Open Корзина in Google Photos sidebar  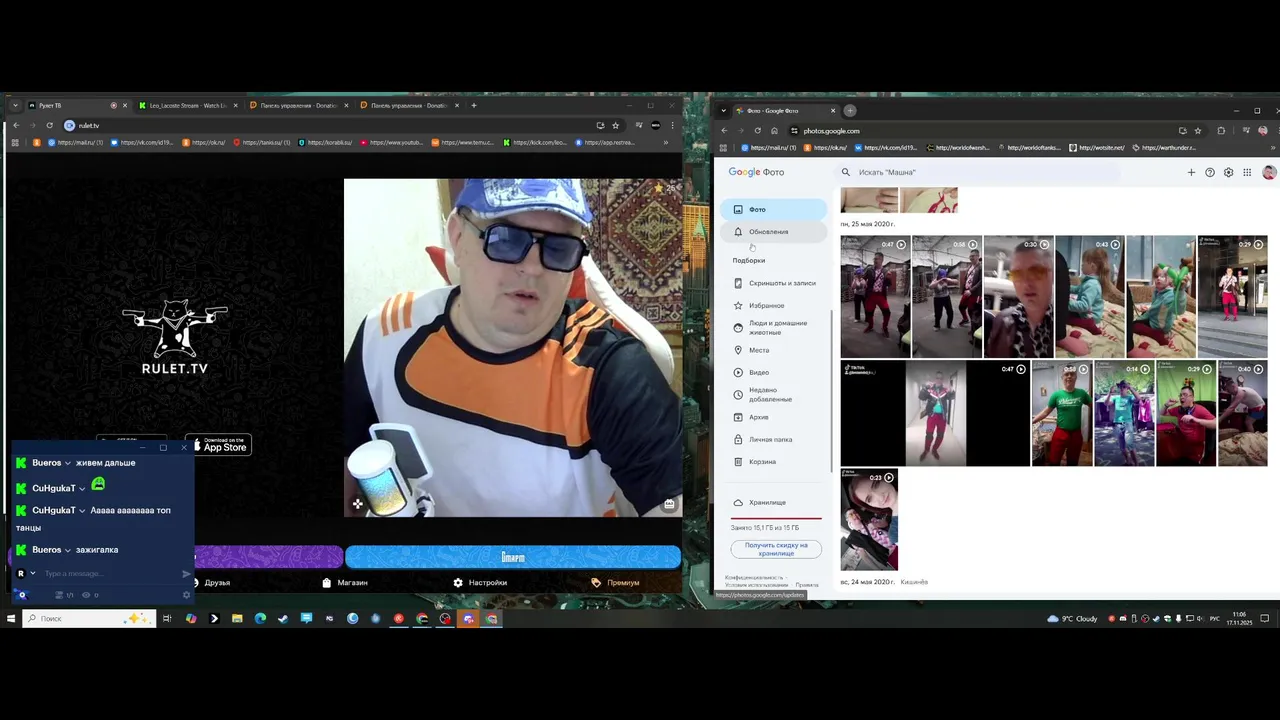tap(755, 462)
